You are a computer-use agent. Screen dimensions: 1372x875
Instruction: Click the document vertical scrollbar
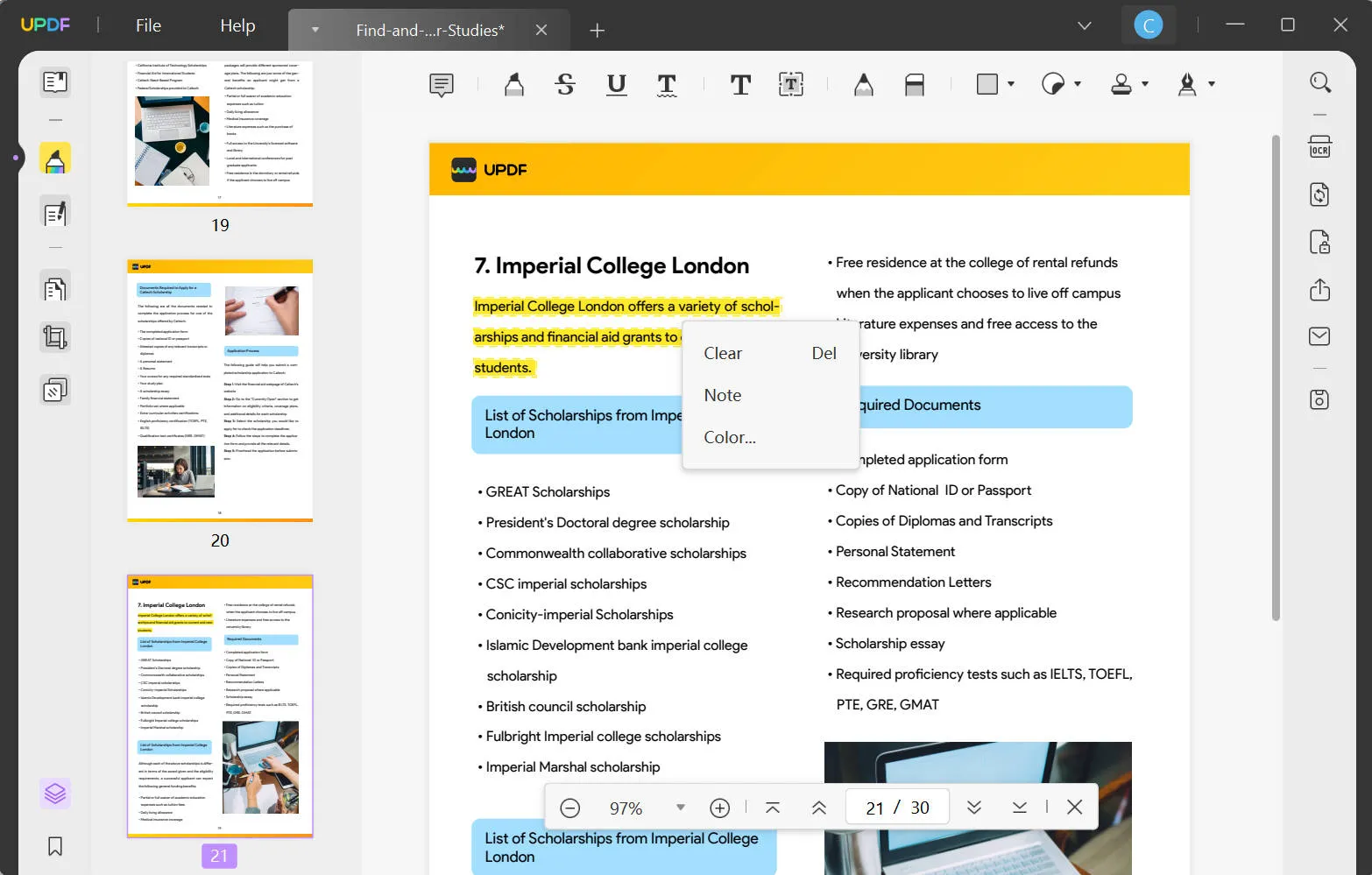coord(1276,378)
